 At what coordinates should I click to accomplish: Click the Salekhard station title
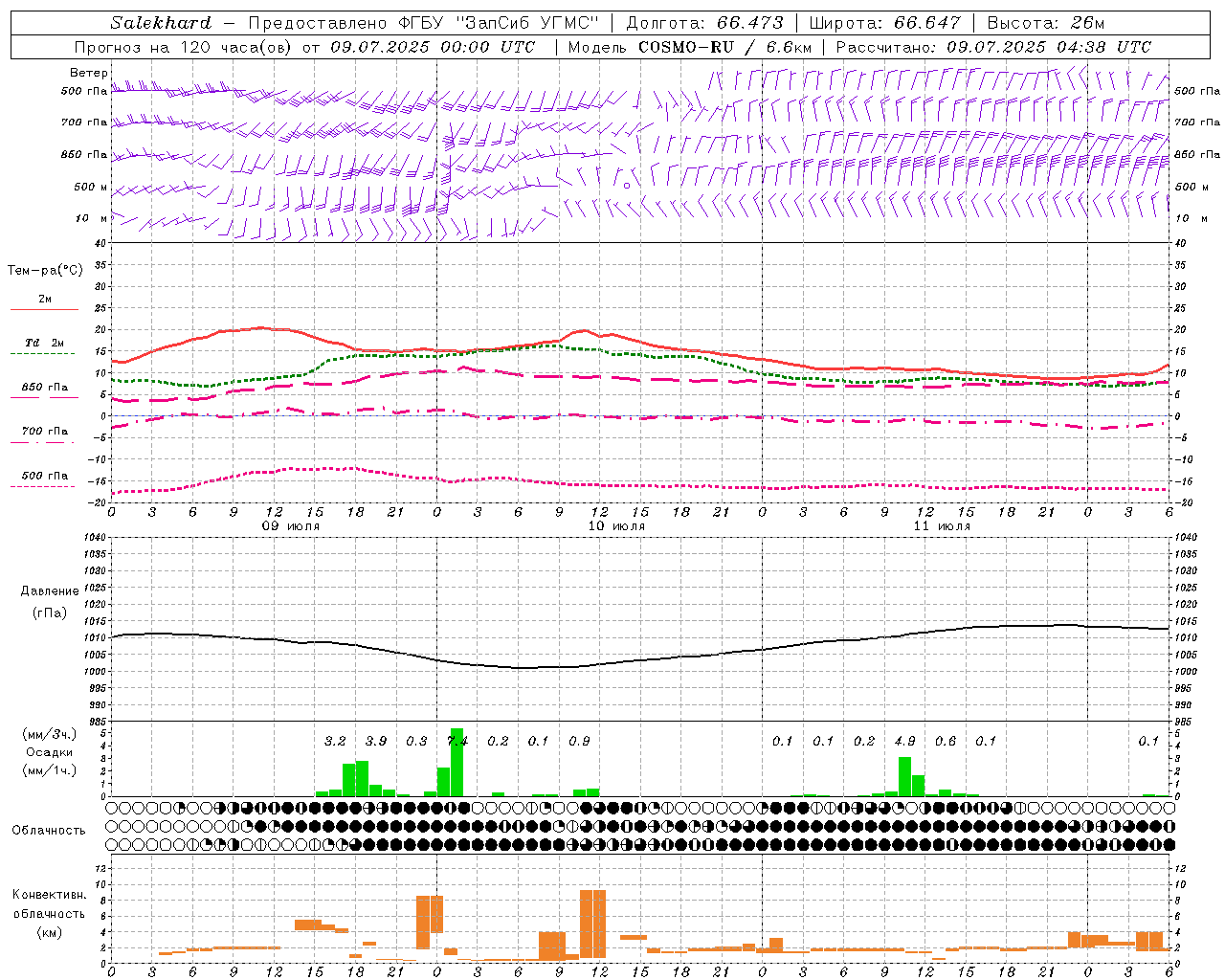[161, 23]
